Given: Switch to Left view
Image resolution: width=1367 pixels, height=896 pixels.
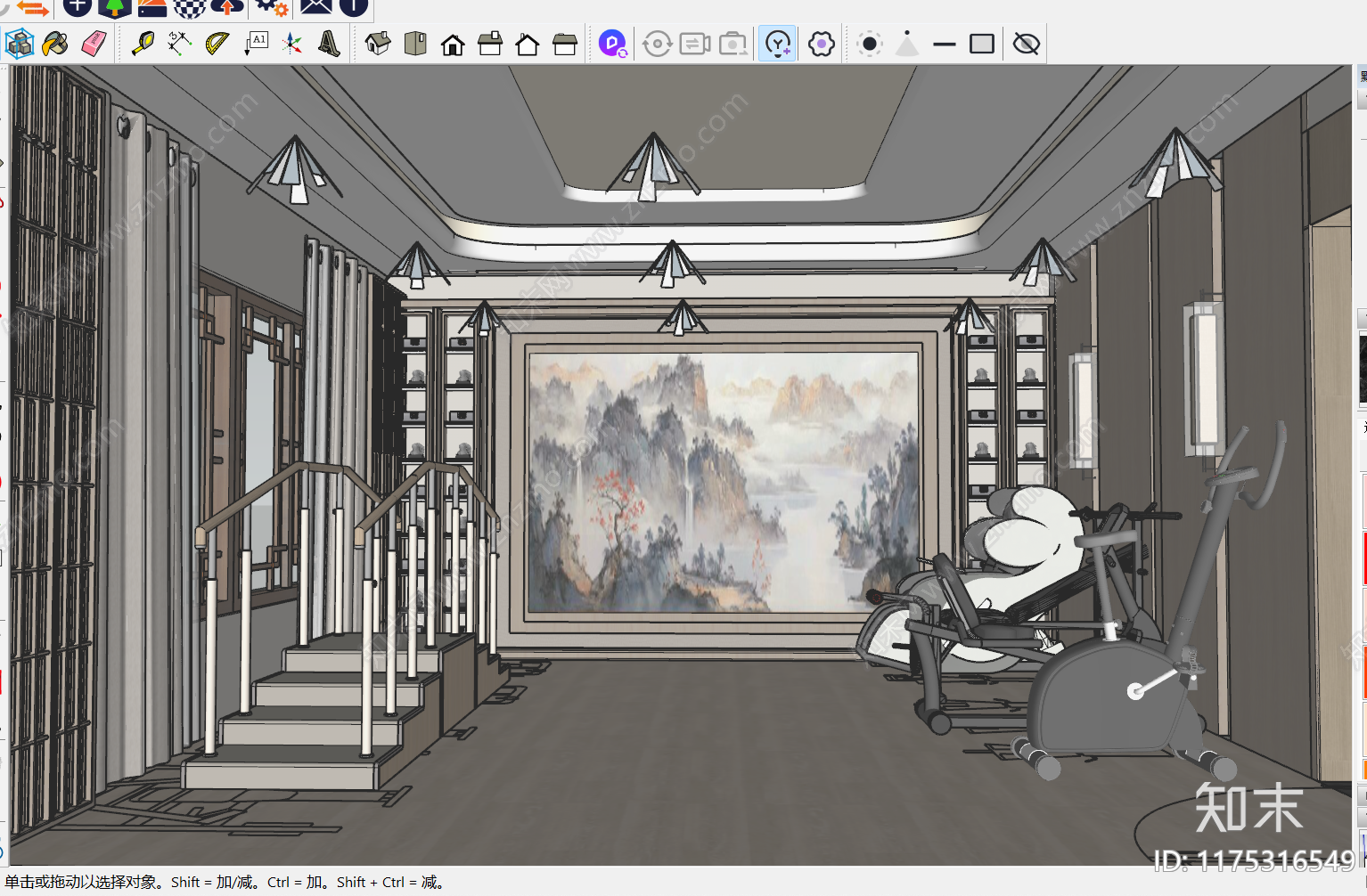Looking at the screenshot, I should click(565, 44).
